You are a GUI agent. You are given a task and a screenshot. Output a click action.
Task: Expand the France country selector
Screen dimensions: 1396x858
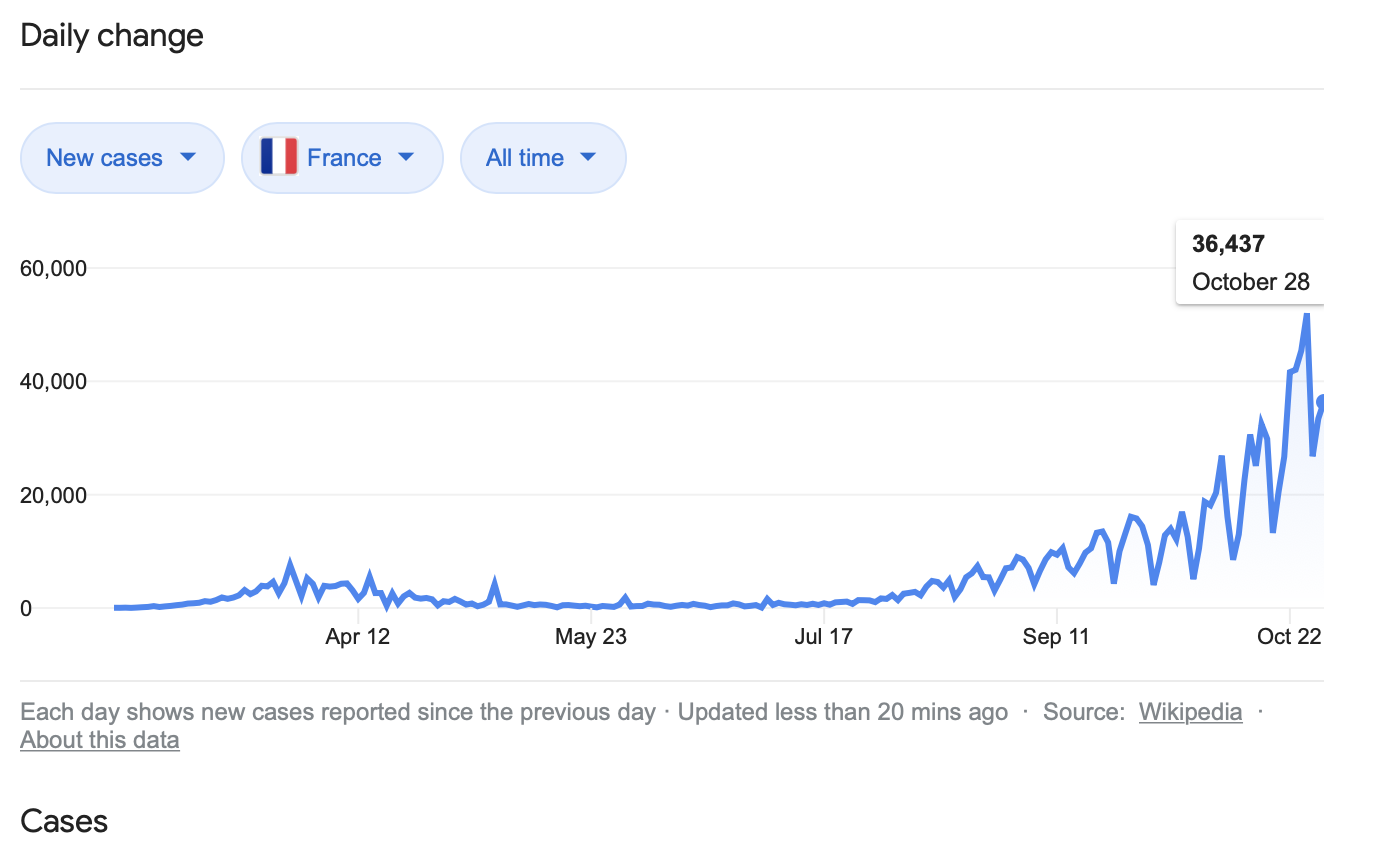pos(342,158)
